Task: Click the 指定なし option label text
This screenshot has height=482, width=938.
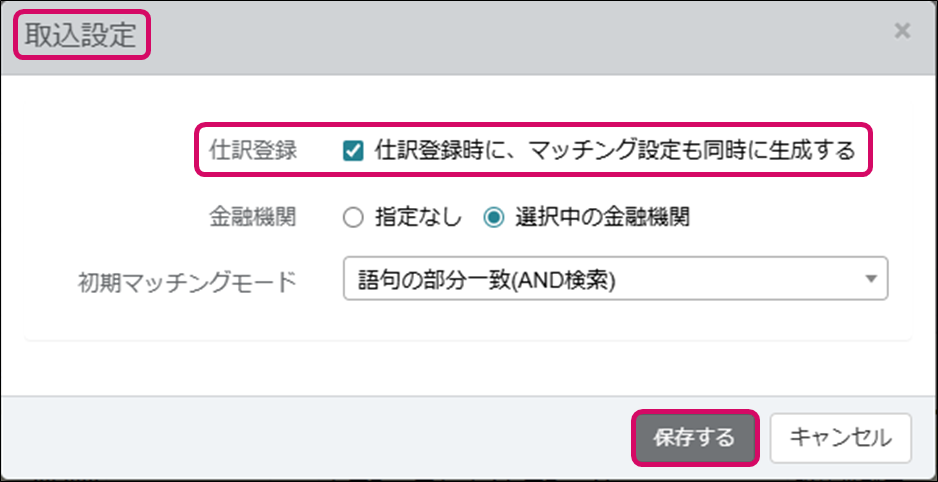Action: point(418,217)
